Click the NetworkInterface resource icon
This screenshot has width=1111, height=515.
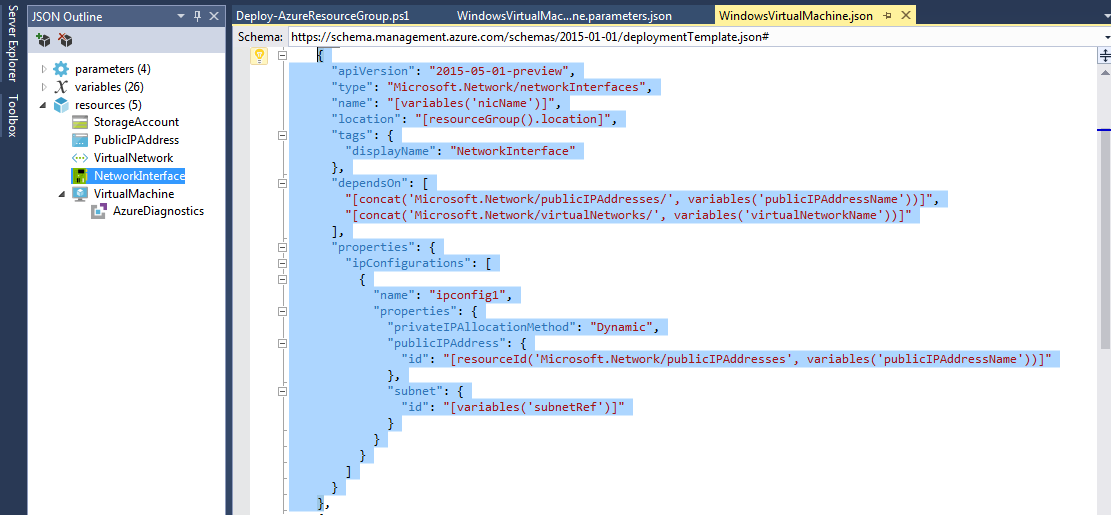tap(80, 176)
